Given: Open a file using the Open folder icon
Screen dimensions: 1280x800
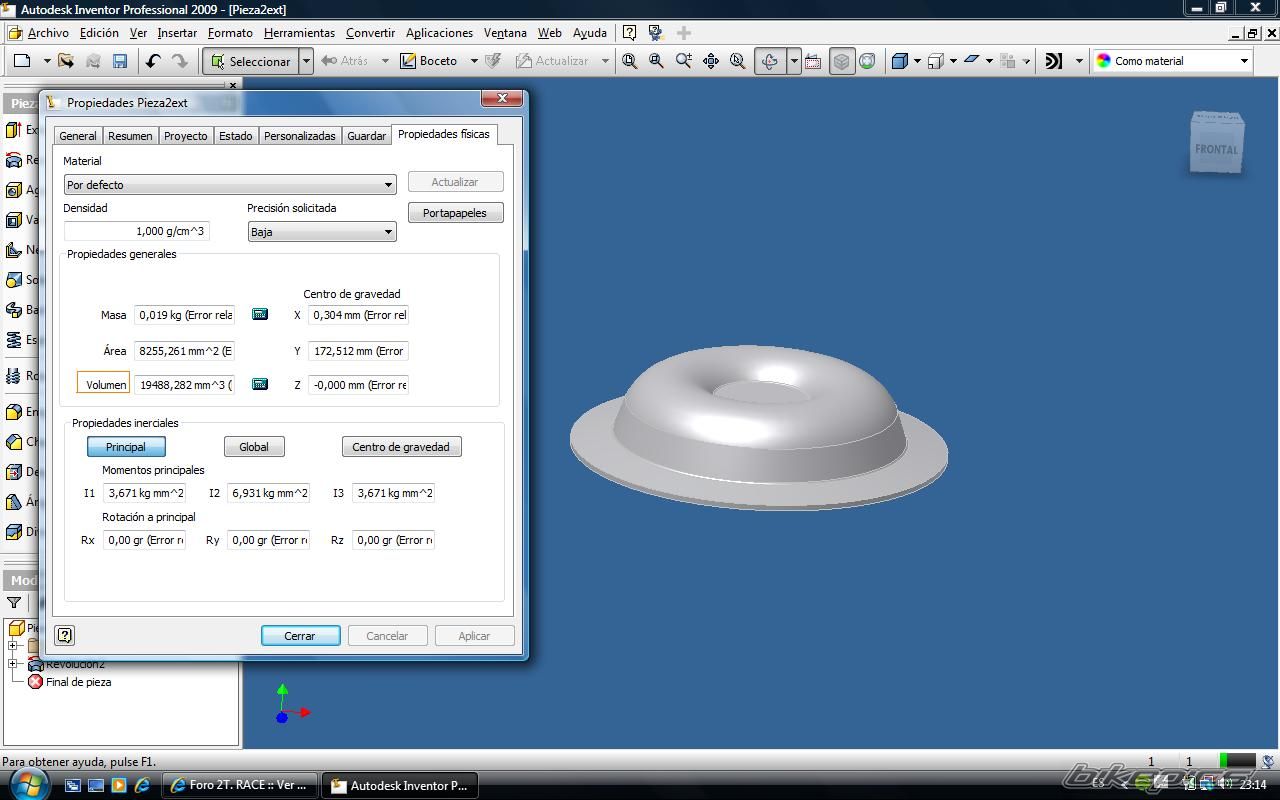Looking at the screenshot, I should 66,61.
